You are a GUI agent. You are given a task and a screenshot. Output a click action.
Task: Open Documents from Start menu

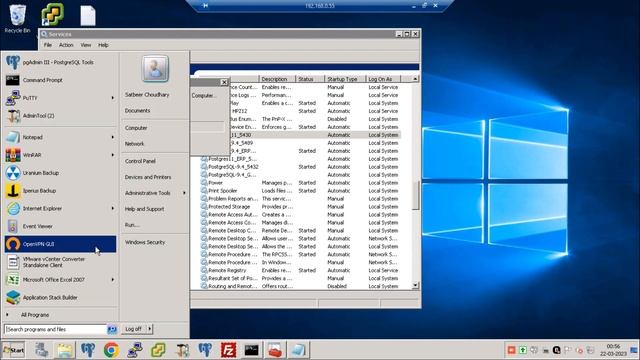click(138, 111)
